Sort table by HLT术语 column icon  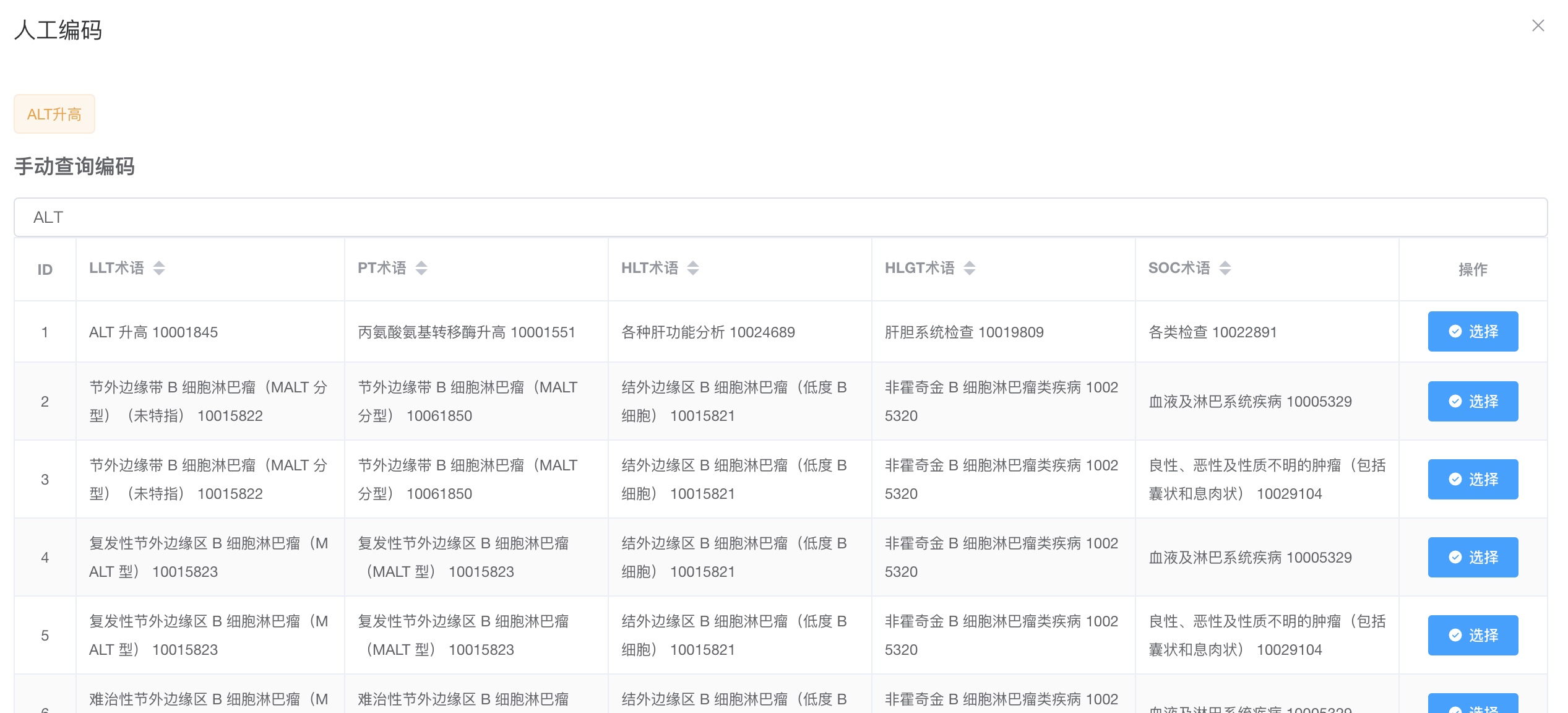click(693, 268)
